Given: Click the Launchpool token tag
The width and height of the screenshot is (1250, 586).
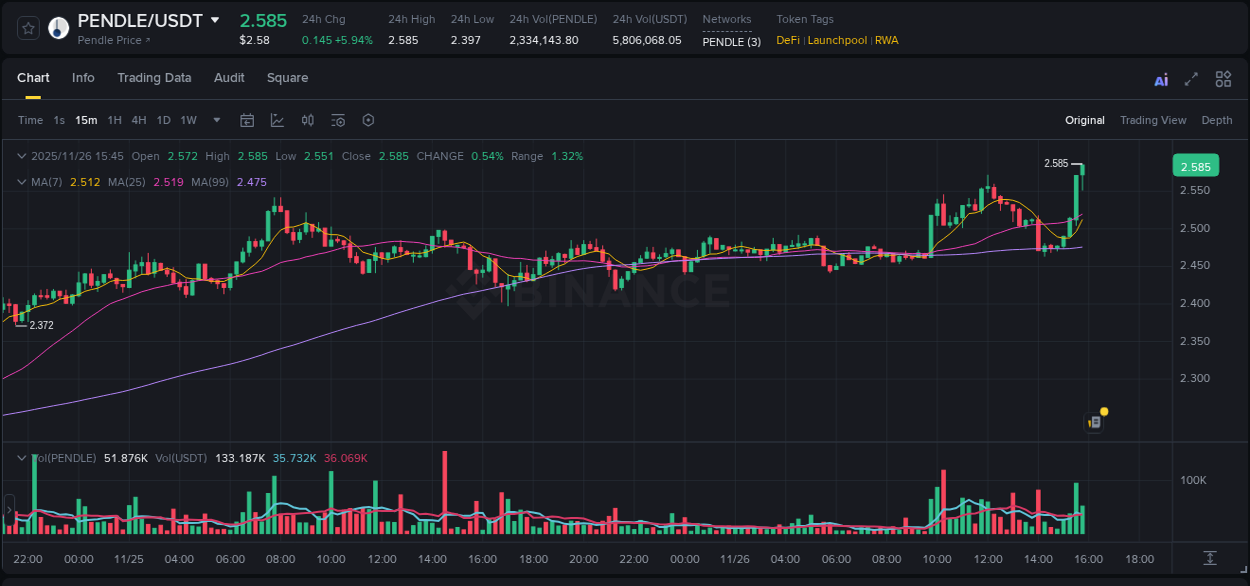Looking at the screenshot, I should (x=840, y=41).
